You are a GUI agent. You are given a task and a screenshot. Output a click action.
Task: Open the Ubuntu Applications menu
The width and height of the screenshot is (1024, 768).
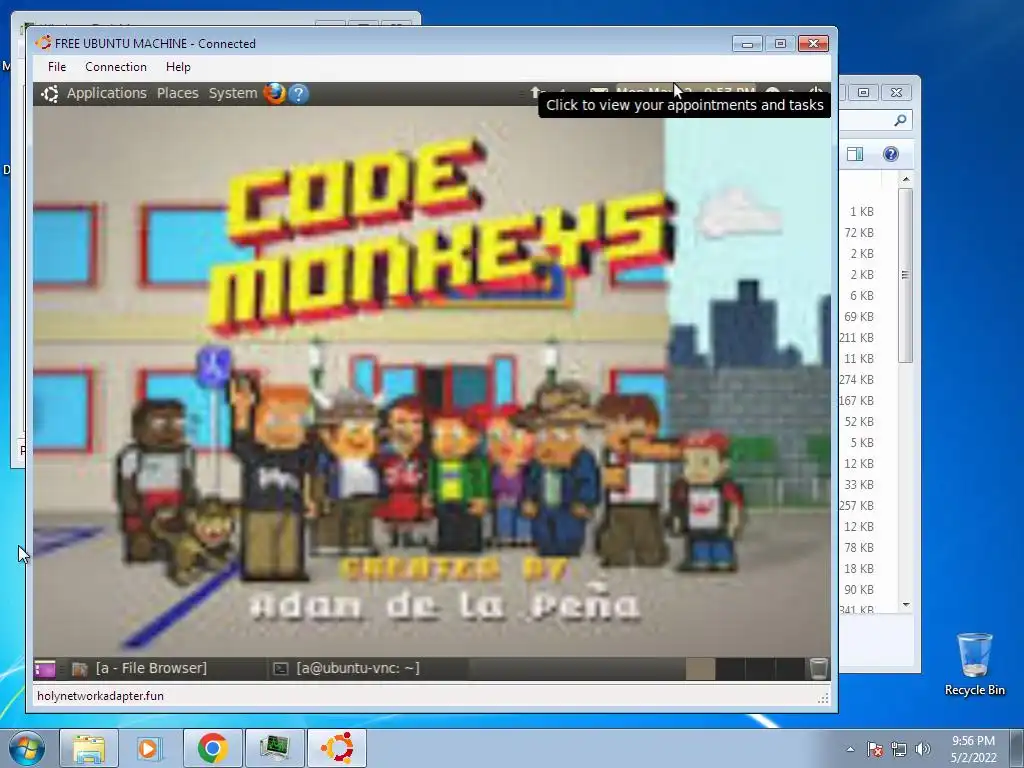(106, 93)
